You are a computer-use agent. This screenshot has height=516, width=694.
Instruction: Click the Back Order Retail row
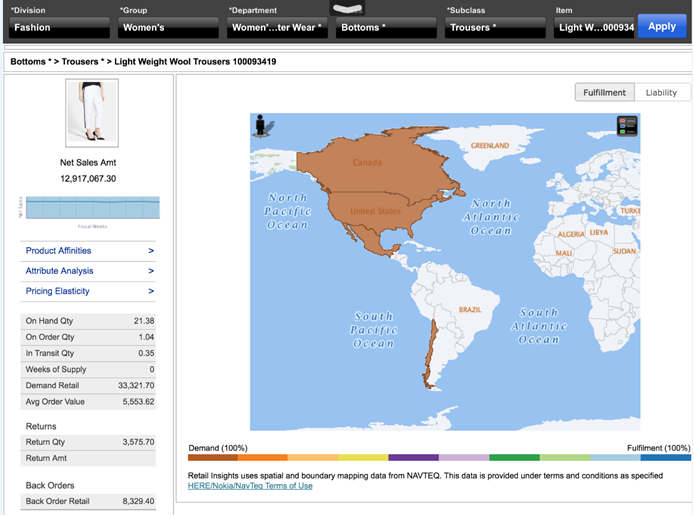tap(88, 501)
